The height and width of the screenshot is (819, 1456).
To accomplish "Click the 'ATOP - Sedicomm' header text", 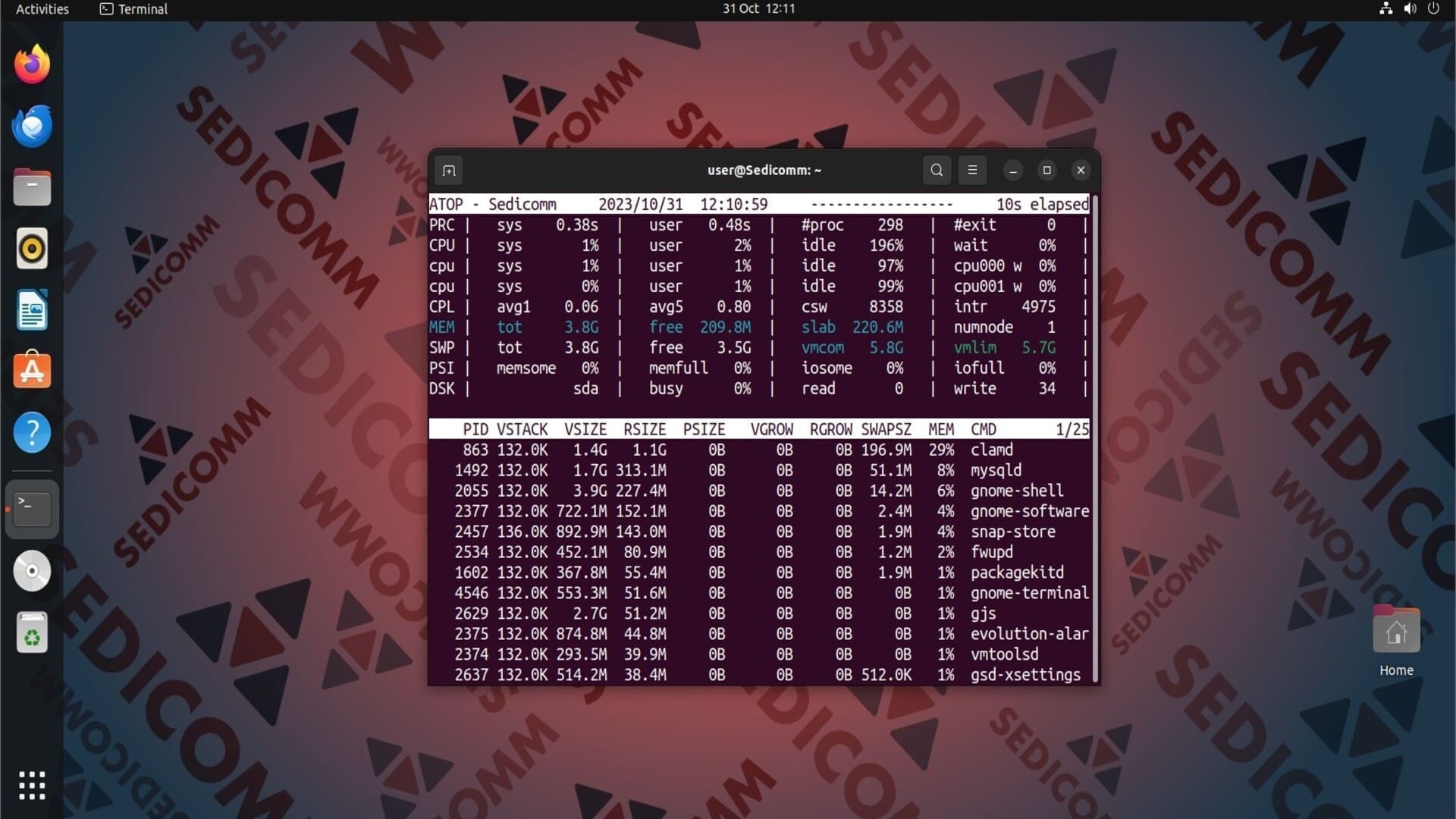I will pyautogui.click(x=492, y=204).
